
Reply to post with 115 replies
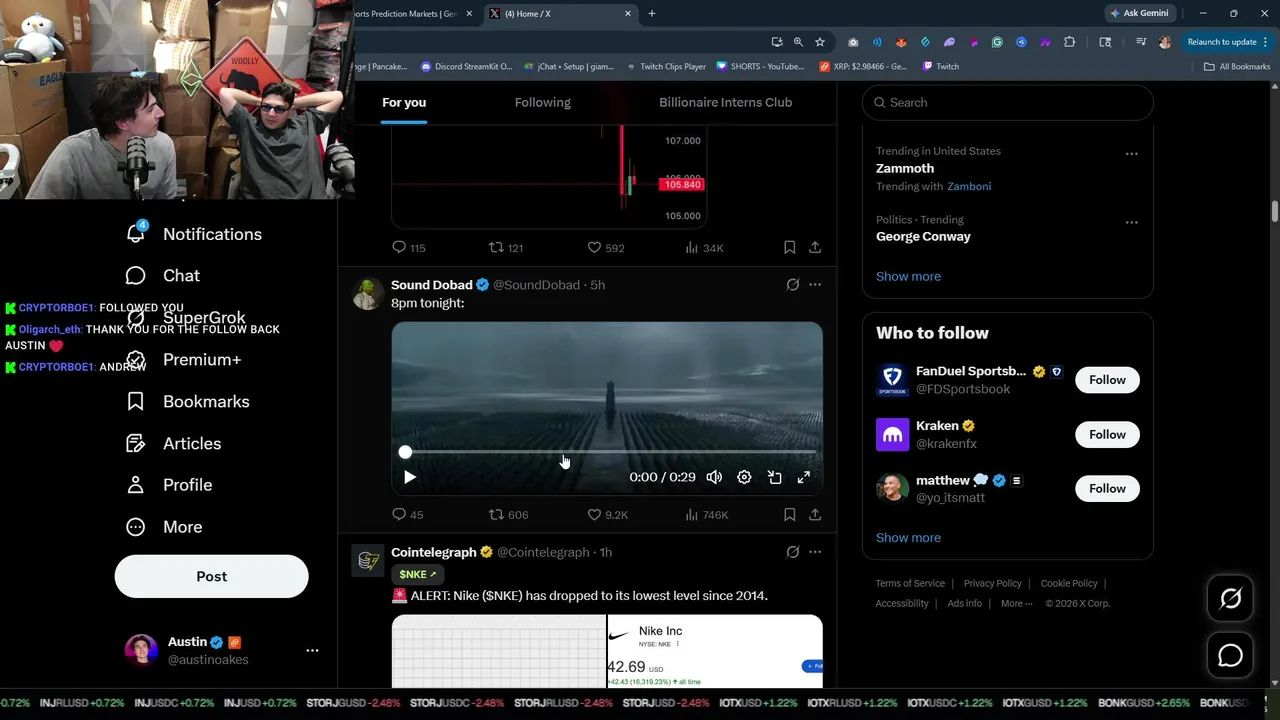pos(408,248)
